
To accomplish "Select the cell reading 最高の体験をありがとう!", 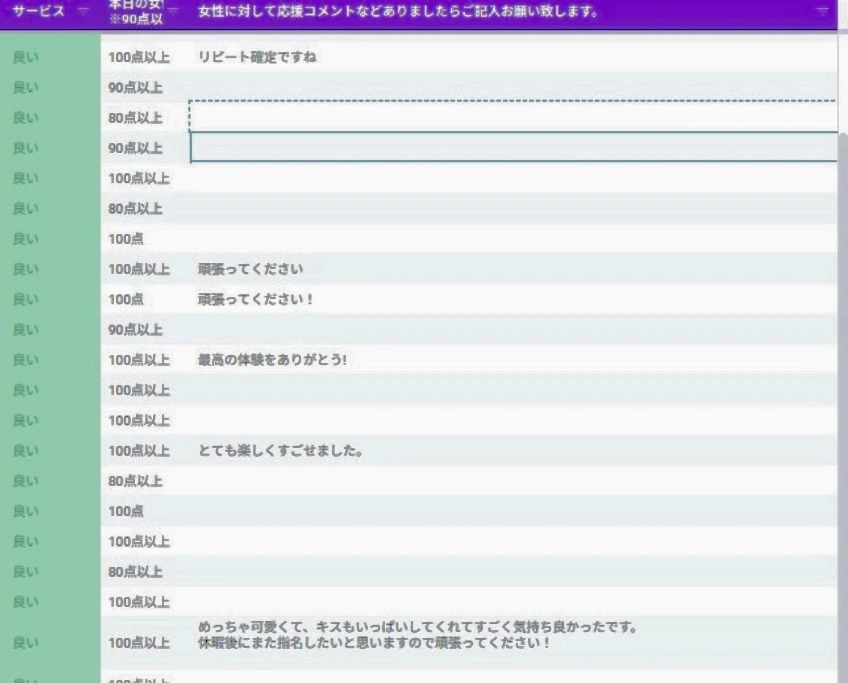I will coord(272,360).
